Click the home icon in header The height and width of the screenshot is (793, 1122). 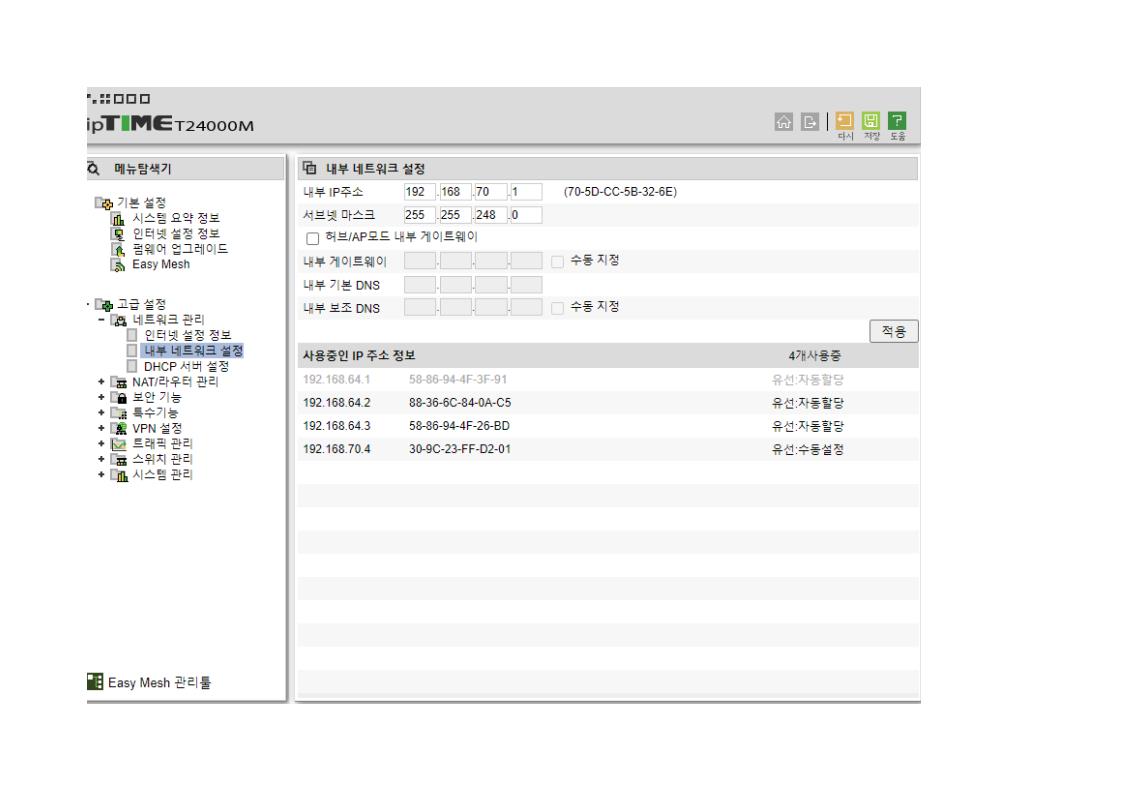pyautogui.click(x=784, y=122)
